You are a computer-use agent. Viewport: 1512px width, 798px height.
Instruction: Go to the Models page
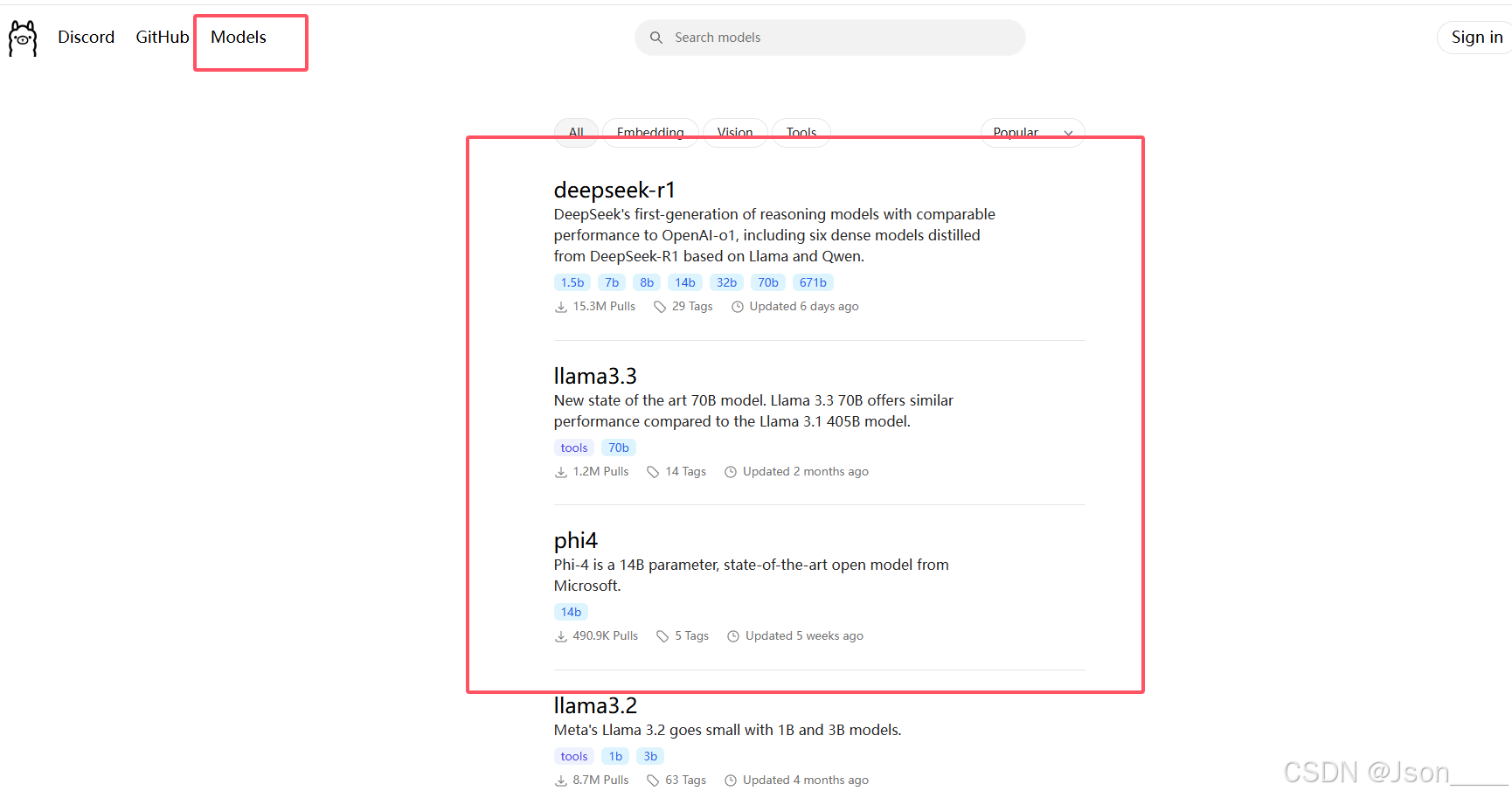coord(239,38)
